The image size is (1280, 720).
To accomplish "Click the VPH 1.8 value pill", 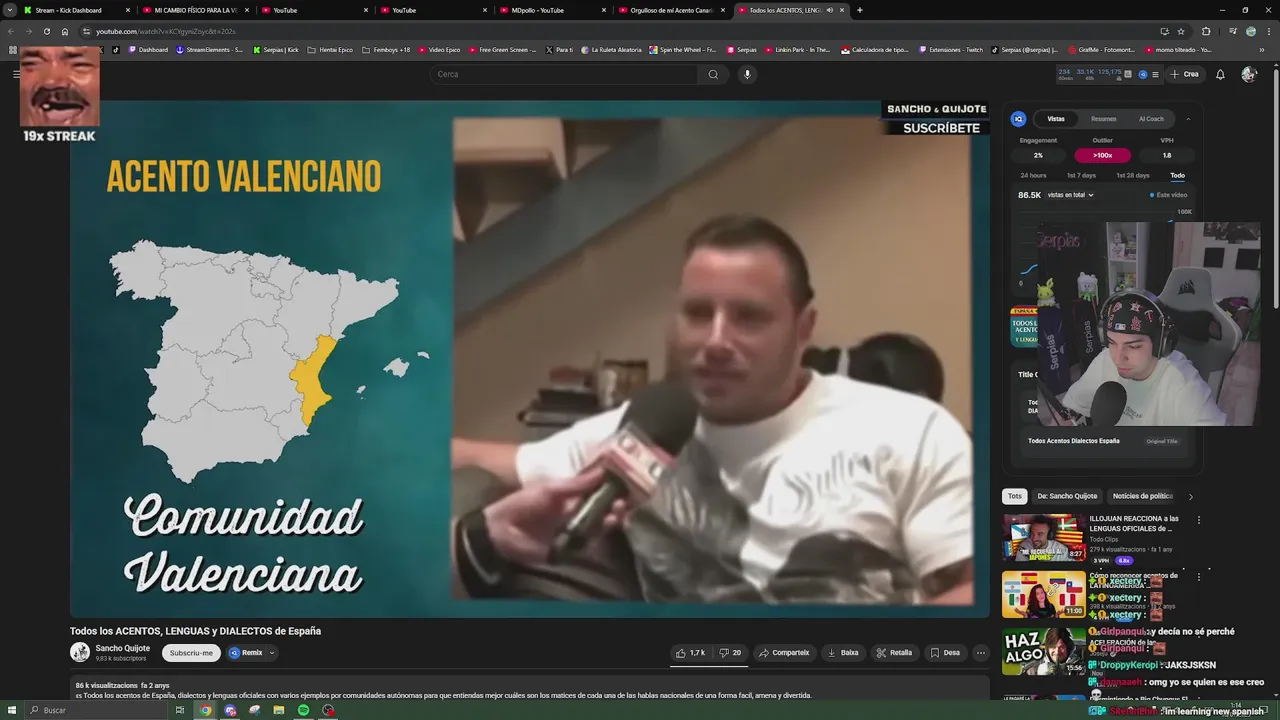I will click(x=1167, y=155).
